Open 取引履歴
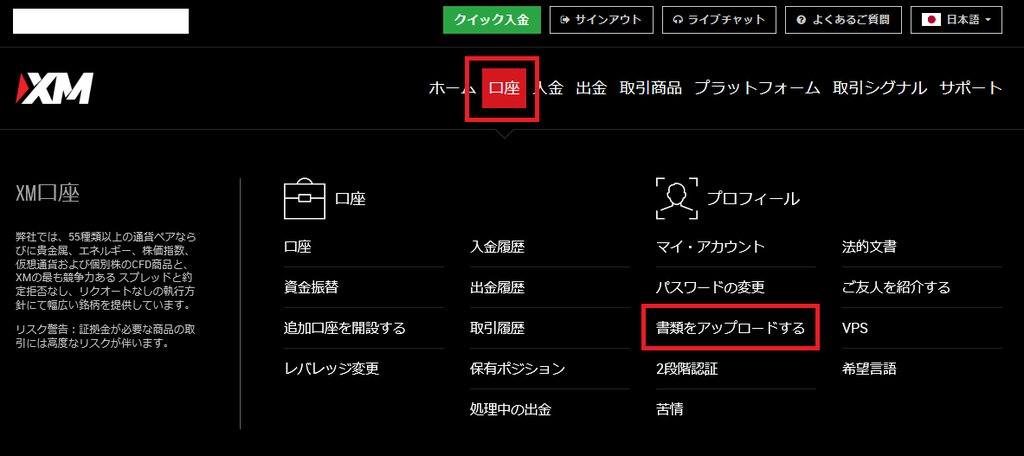Screen dimensions: 1024x456 (x=497, y=328)
